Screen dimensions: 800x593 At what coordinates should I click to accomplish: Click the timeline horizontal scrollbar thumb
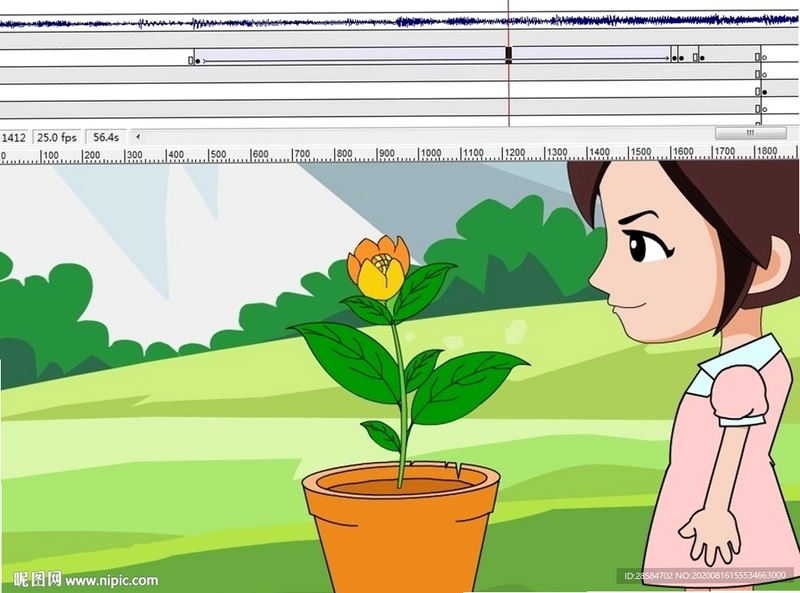[x=751, y=133]
